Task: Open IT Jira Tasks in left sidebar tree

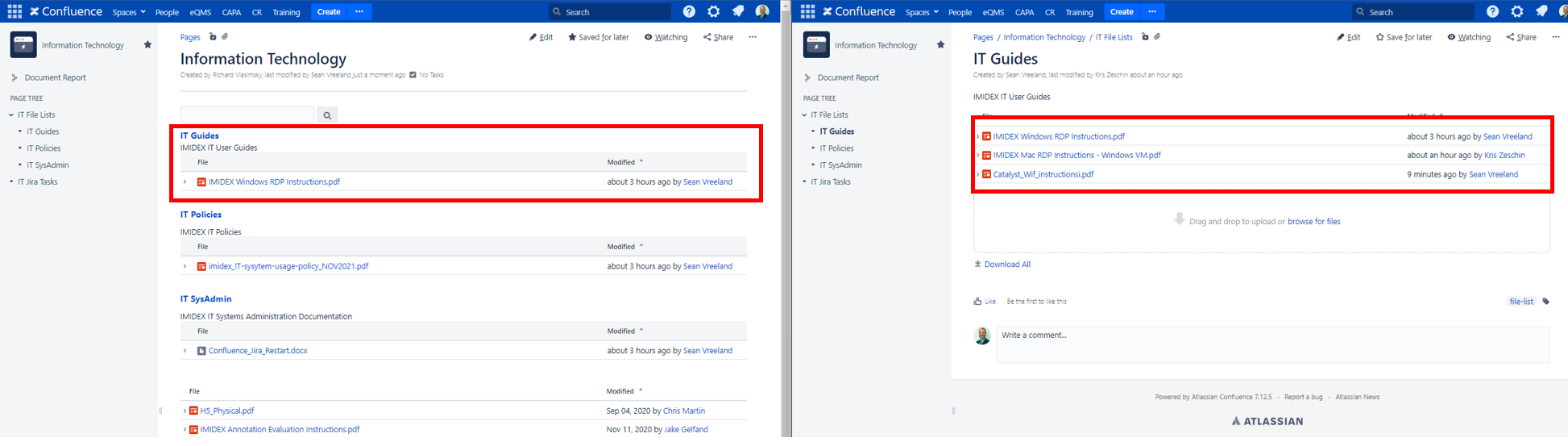Action: [x=38, y=182]
